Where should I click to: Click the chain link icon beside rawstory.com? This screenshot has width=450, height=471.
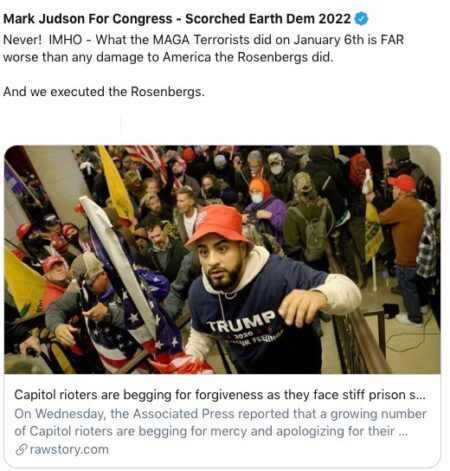(21, 450)
